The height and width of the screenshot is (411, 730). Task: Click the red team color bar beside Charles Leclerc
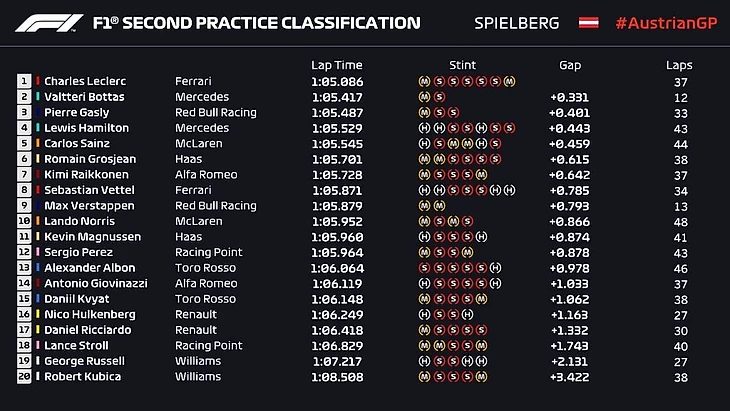(38, 82)
